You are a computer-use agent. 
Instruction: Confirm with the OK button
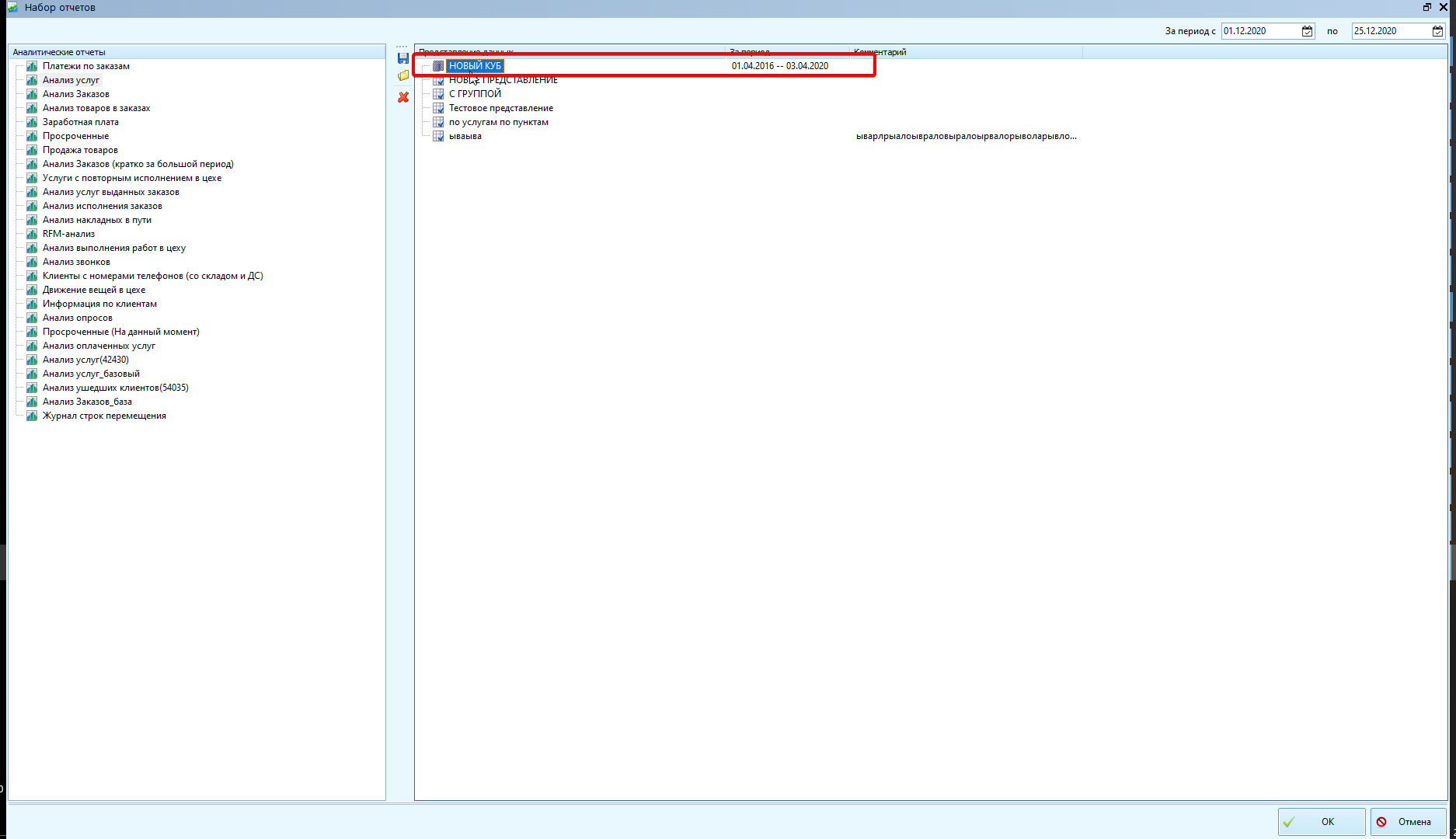1321,822
